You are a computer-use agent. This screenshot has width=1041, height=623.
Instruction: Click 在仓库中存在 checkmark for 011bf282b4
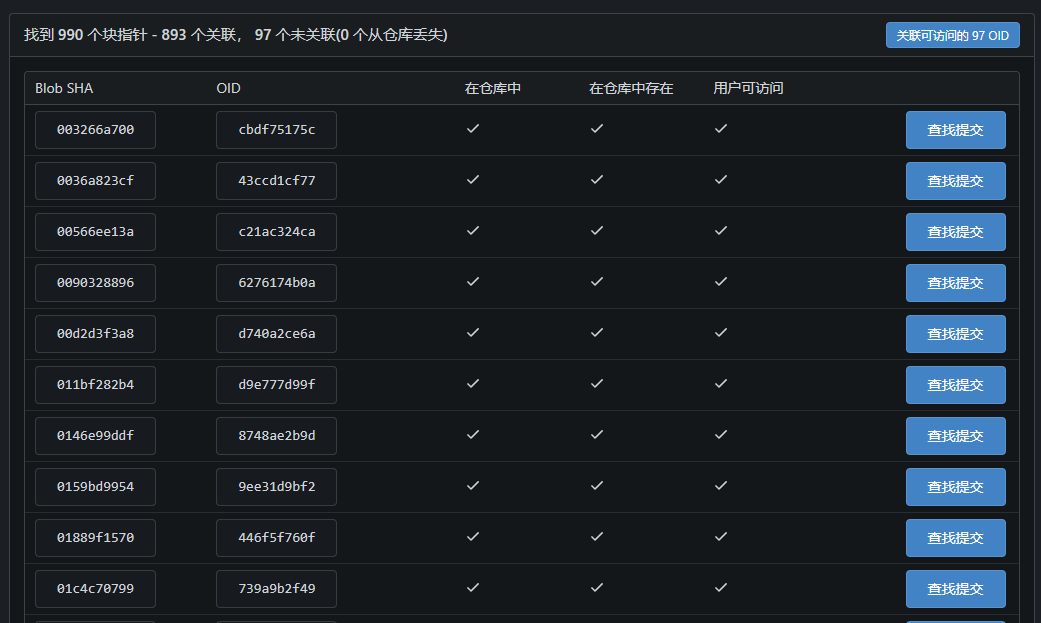point(597,384)
